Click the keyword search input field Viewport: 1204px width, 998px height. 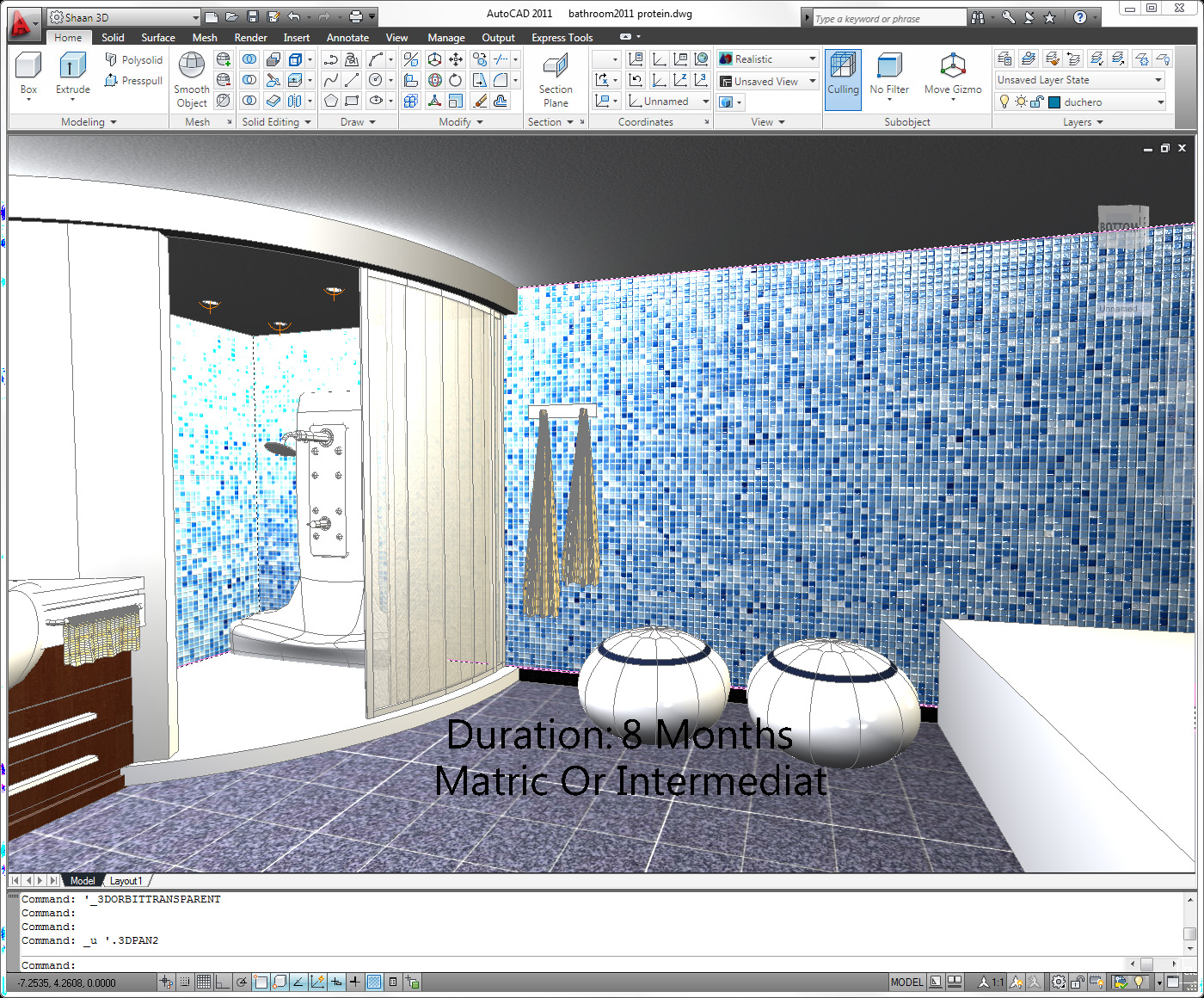point(889,18)
